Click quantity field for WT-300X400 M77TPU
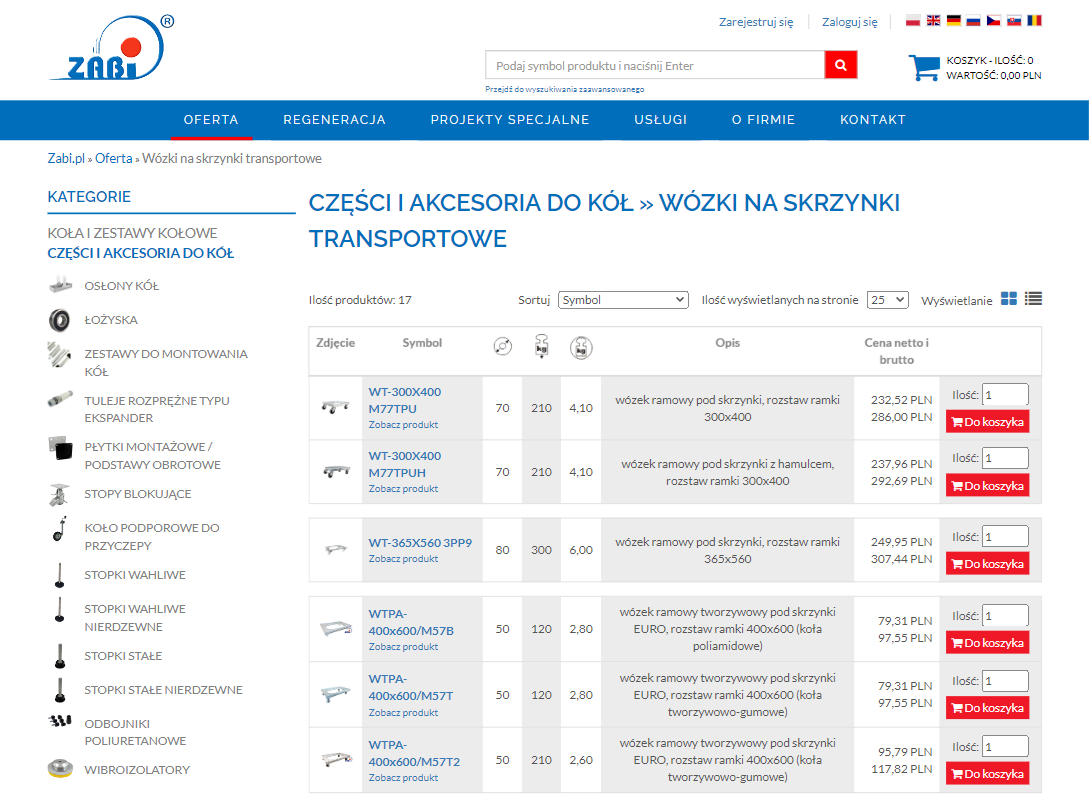1089x796 pixels. tap(1005, 395)
